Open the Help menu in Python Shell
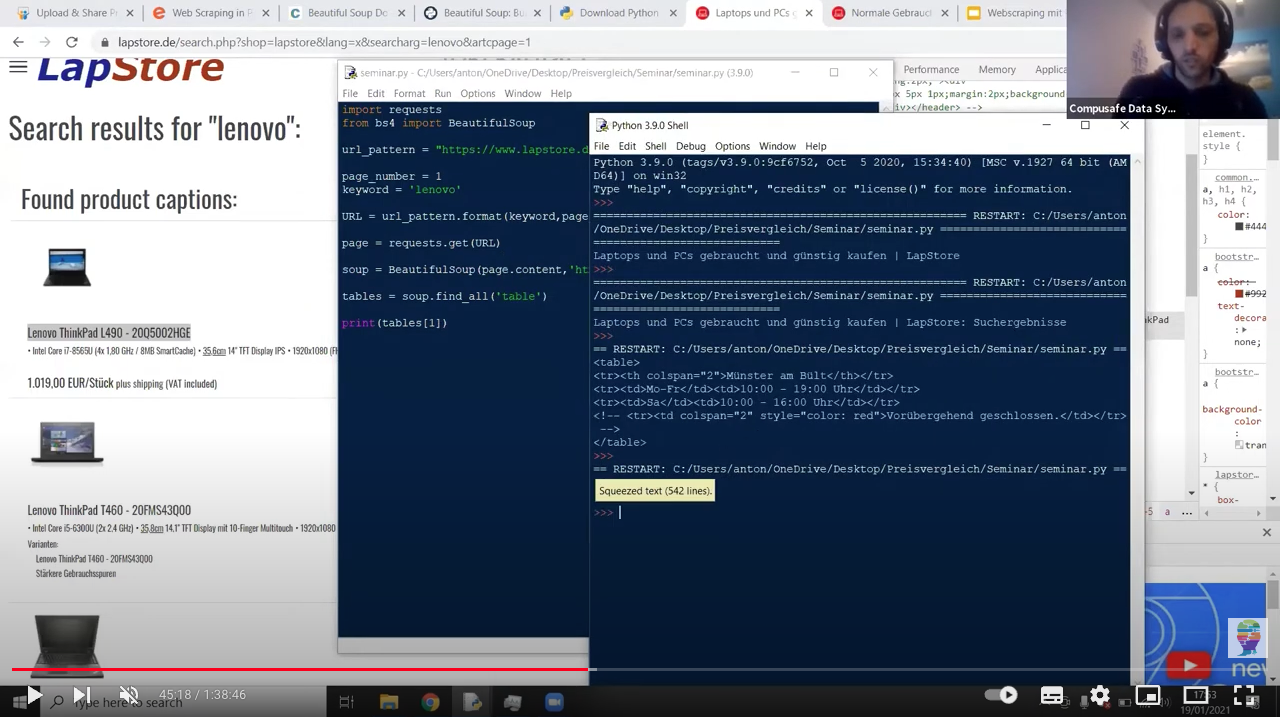 click(816, 146)
